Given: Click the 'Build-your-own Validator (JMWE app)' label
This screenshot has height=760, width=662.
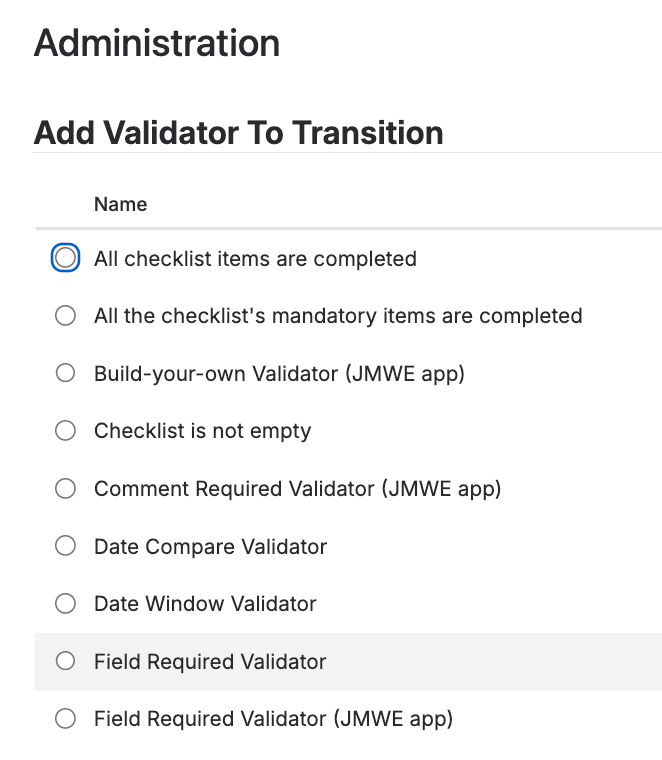Looking at the screenshot, I should click(x=279, y=374).
